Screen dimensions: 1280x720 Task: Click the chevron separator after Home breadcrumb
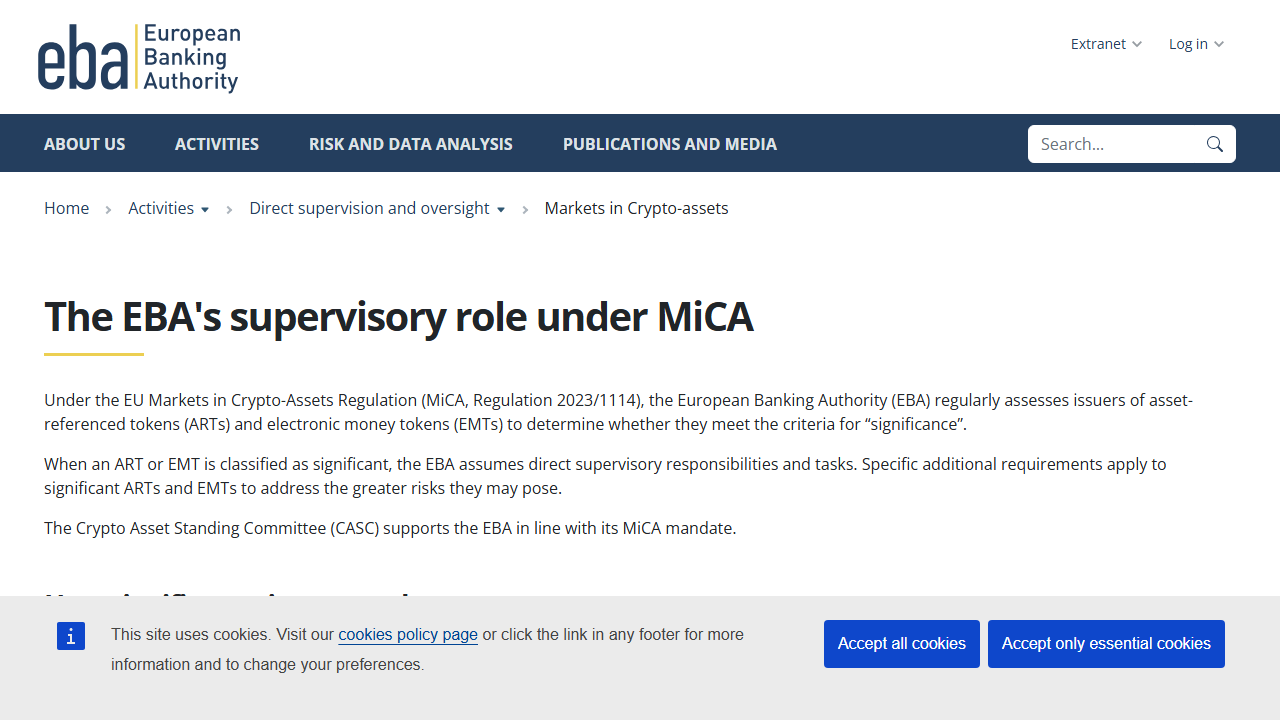point(108,209)
